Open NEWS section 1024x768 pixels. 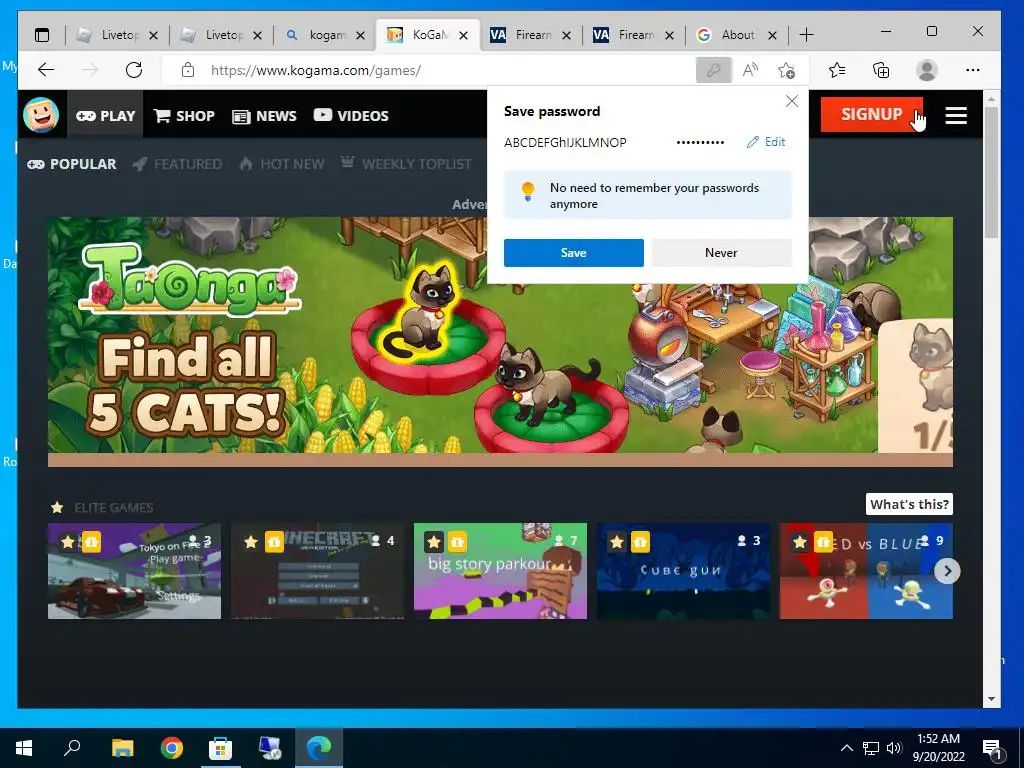pyautogui.click(x=264, y=116)
